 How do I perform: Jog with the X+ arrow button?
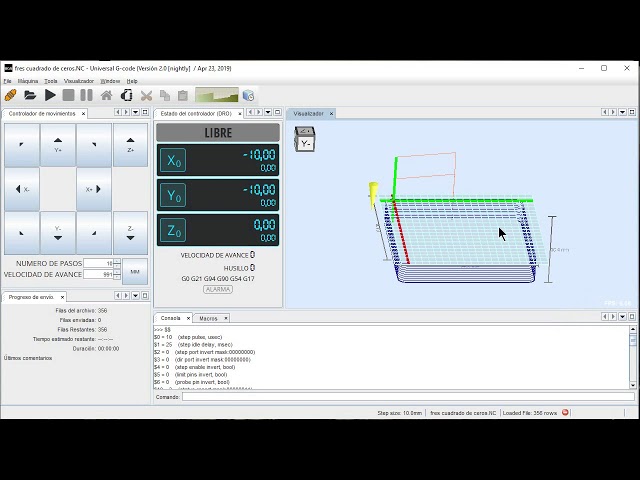[94, 189]
